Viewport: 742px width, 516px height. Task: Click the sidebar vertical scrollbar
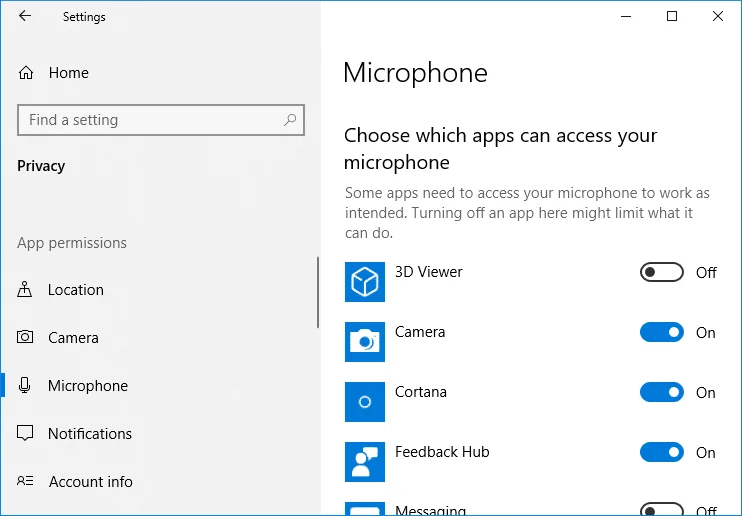[x=318, y=293]
